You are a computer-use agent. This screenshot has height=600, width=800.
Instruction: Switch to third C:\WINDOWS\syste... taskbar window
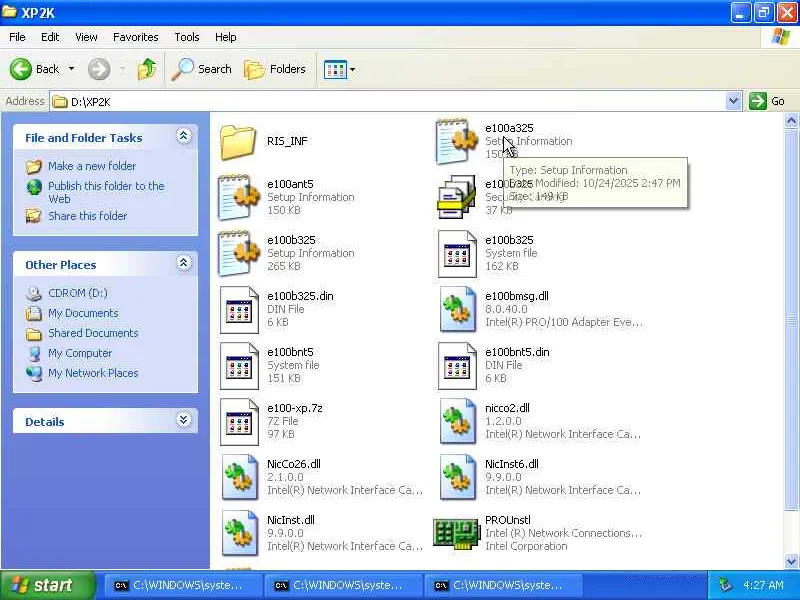click(x=502, y=586)
